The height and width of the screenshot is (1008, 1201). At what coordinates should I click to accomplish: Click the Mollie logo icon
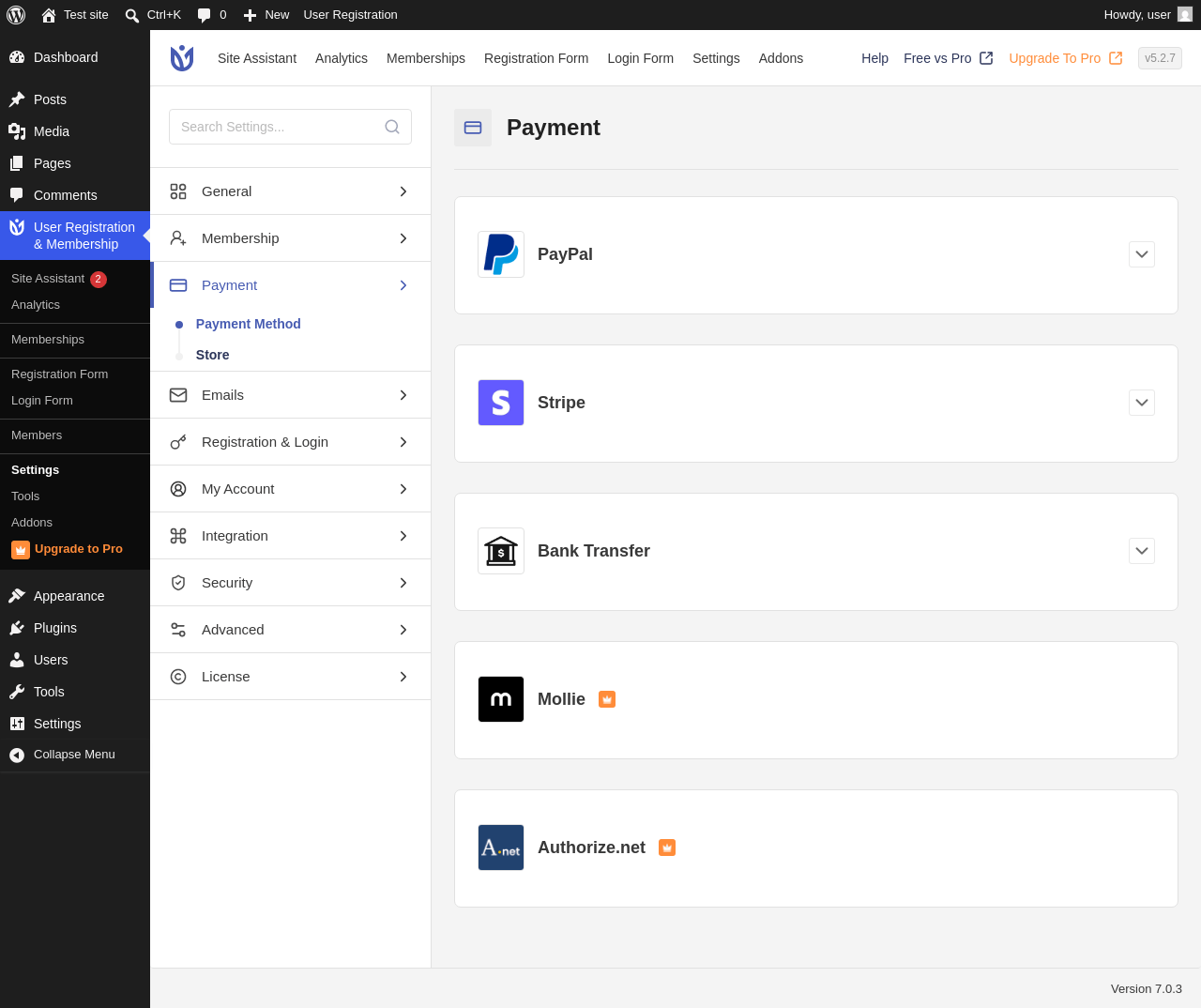501,699
